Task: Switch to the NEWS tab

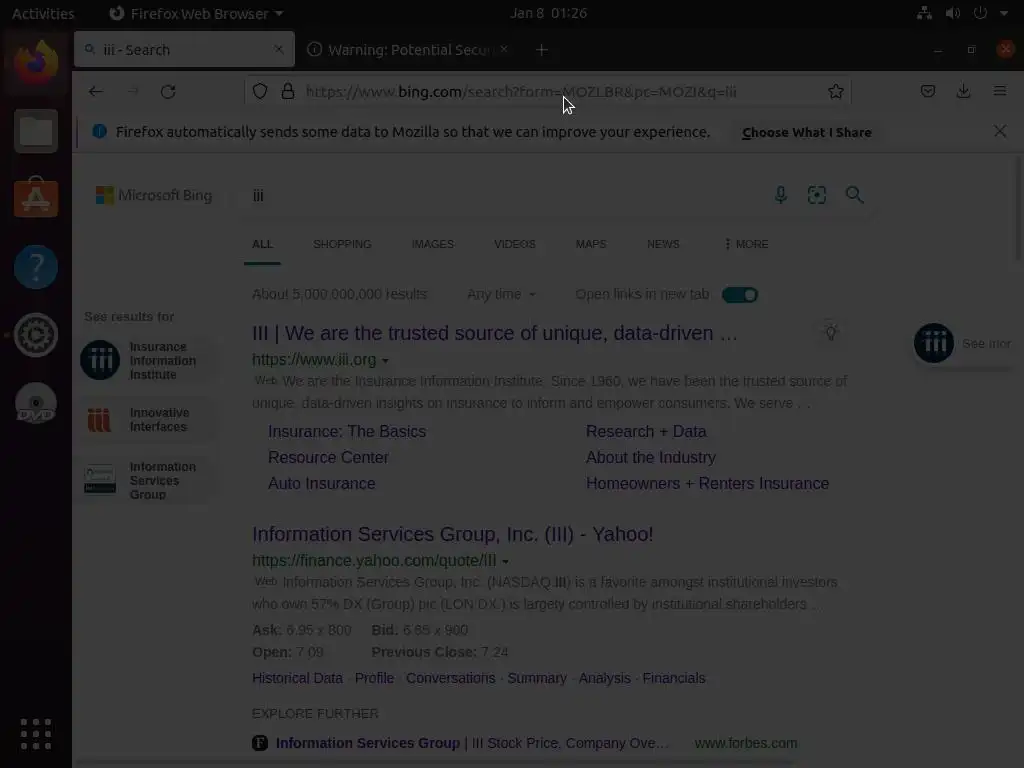Action: pos(663,244)
